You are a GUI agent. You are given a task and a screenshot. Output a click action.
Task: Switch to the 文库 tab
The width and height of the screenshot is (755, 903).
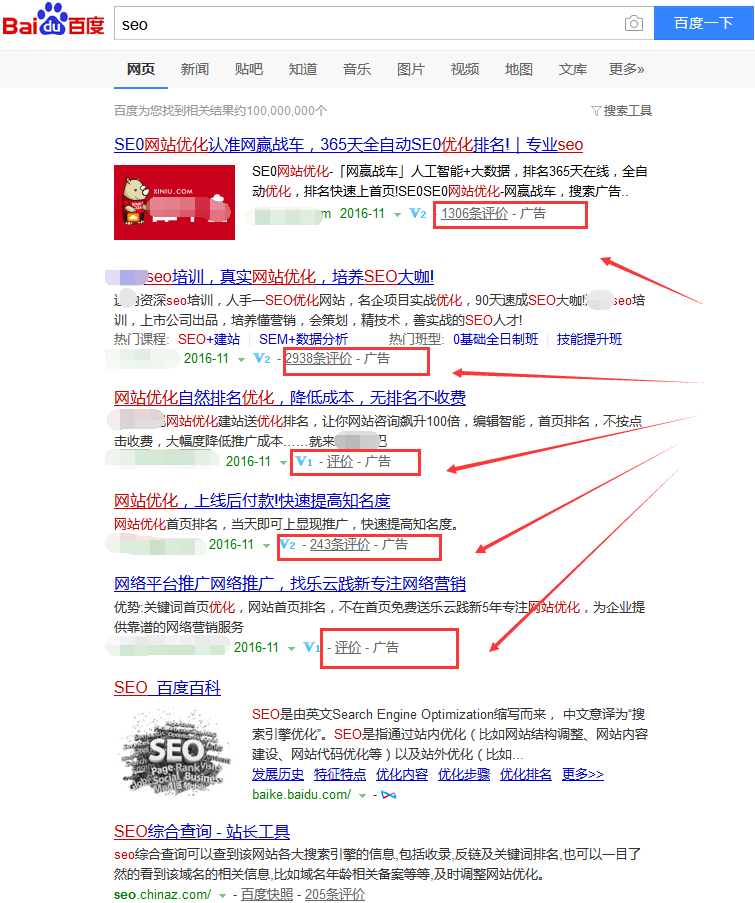(572, 70)
